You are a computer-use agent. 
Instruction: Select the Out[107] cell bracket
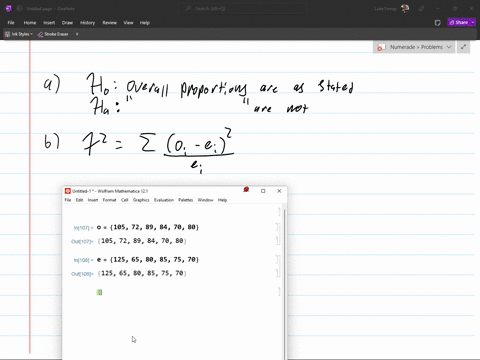[277, 241]
